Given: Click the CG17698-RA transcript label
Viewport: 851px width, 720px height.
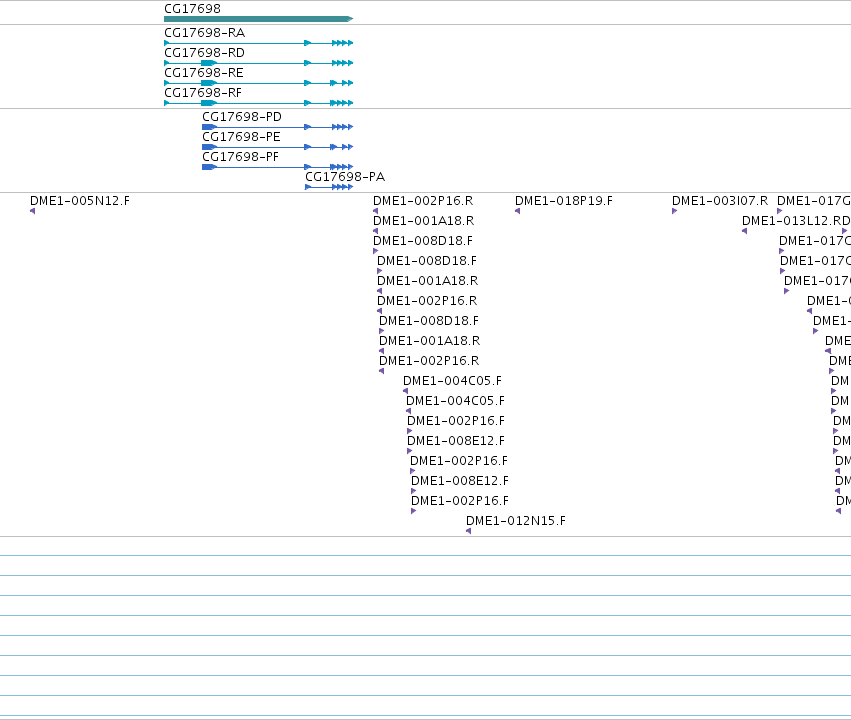Looking at the screenshot, I should 205,33.
